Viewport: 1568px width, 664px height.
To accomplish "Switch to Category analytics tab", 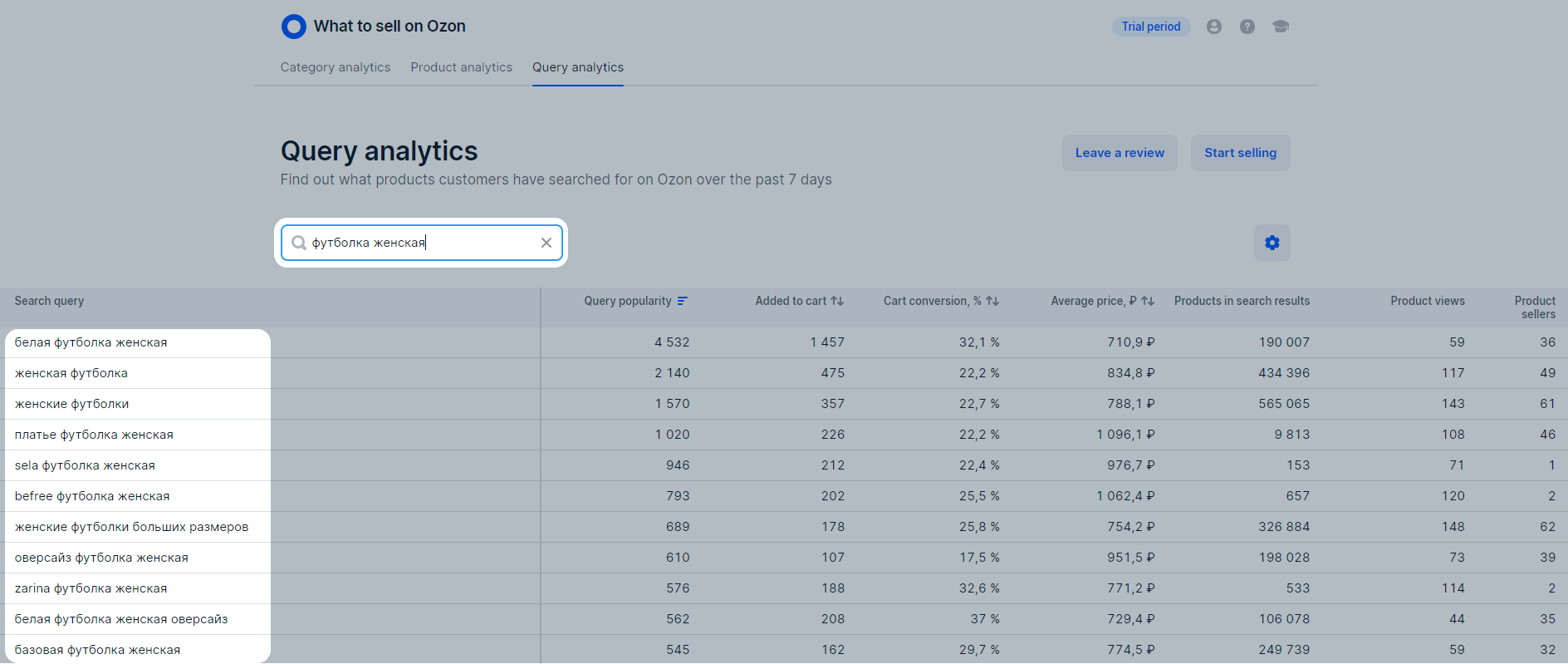I will (335, 67).
